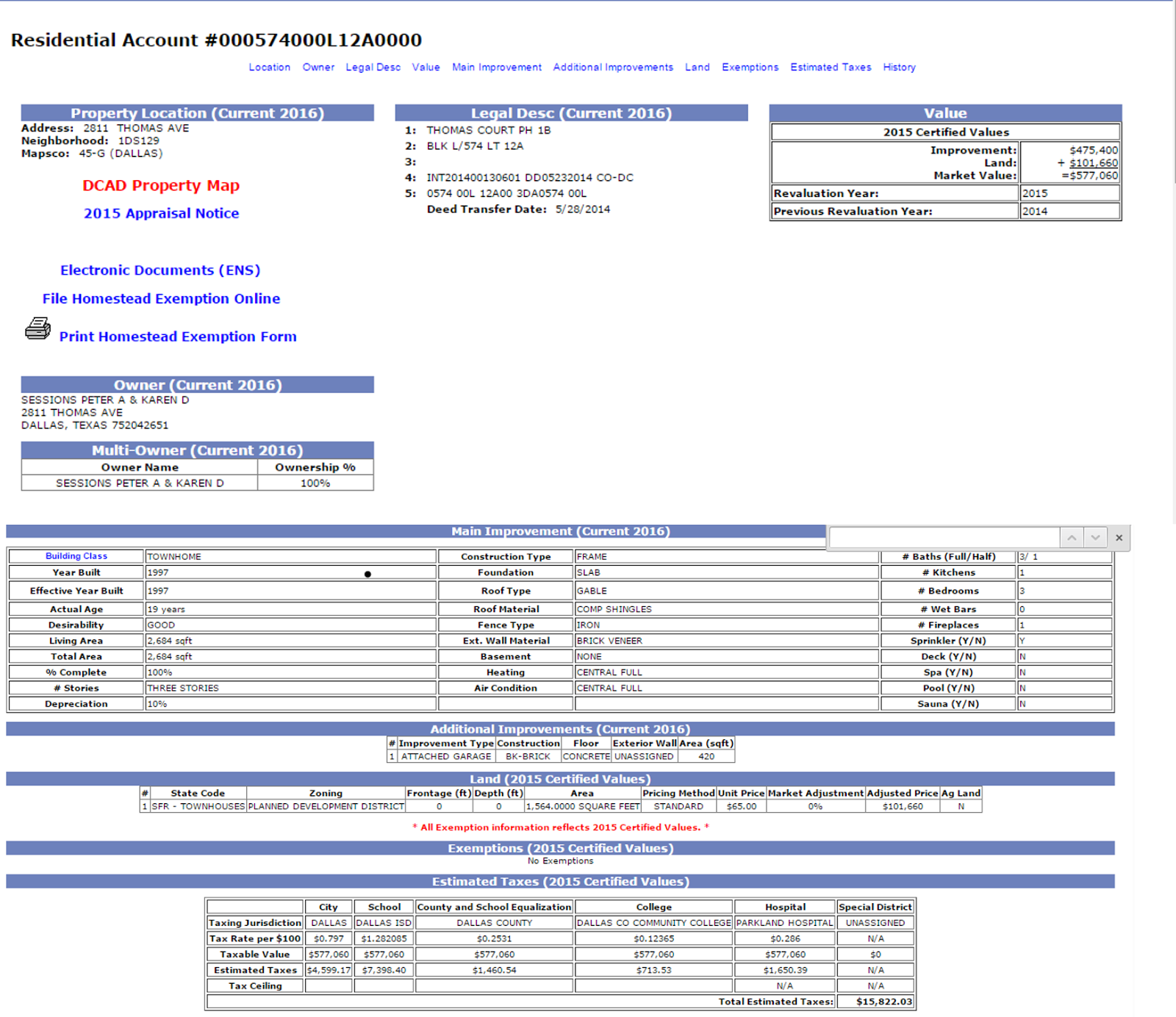Click the City tax rate $0.797
1176x1017 pixels.
[329, 938]
